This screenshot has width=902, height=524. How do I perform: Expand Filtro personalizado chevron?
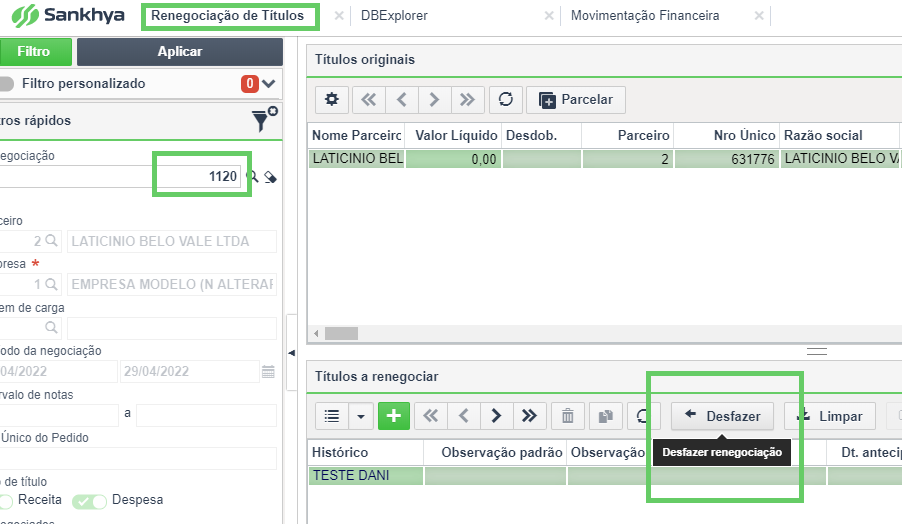point(269,84)
